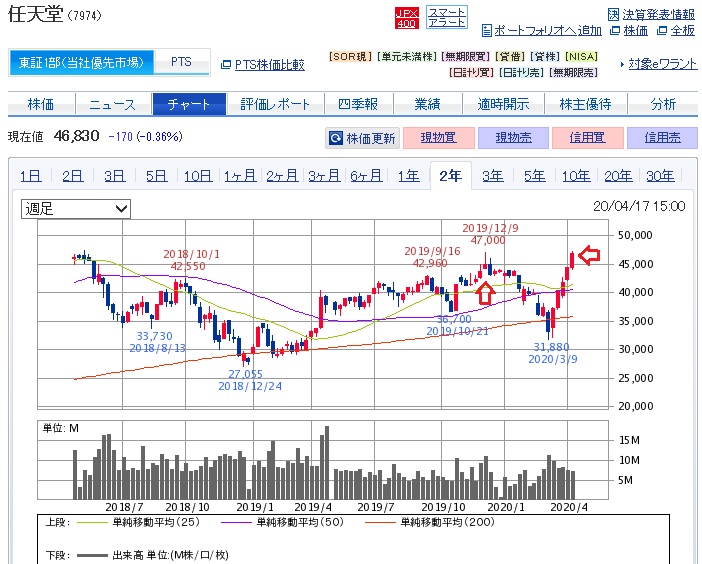
Task: Click the 無期限買 tag
Action: click(466, 57)
